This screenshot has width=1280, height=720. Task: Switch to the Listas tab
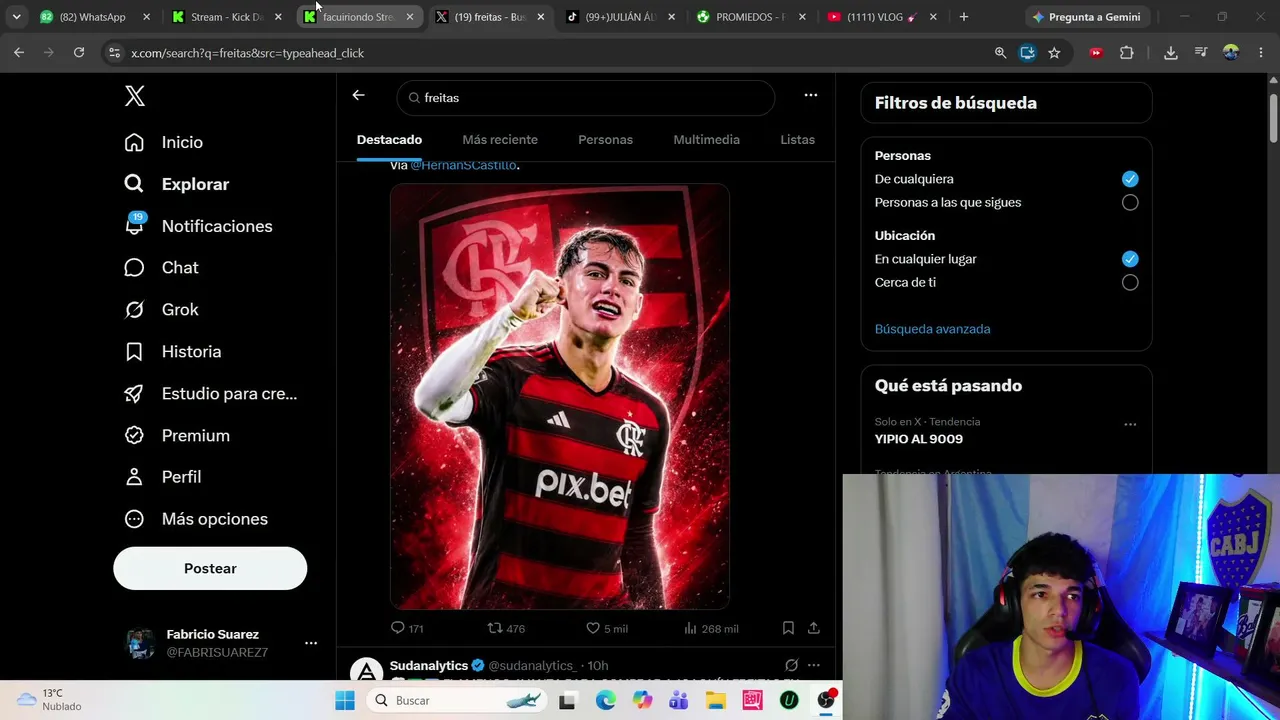(x=797, y=140)
